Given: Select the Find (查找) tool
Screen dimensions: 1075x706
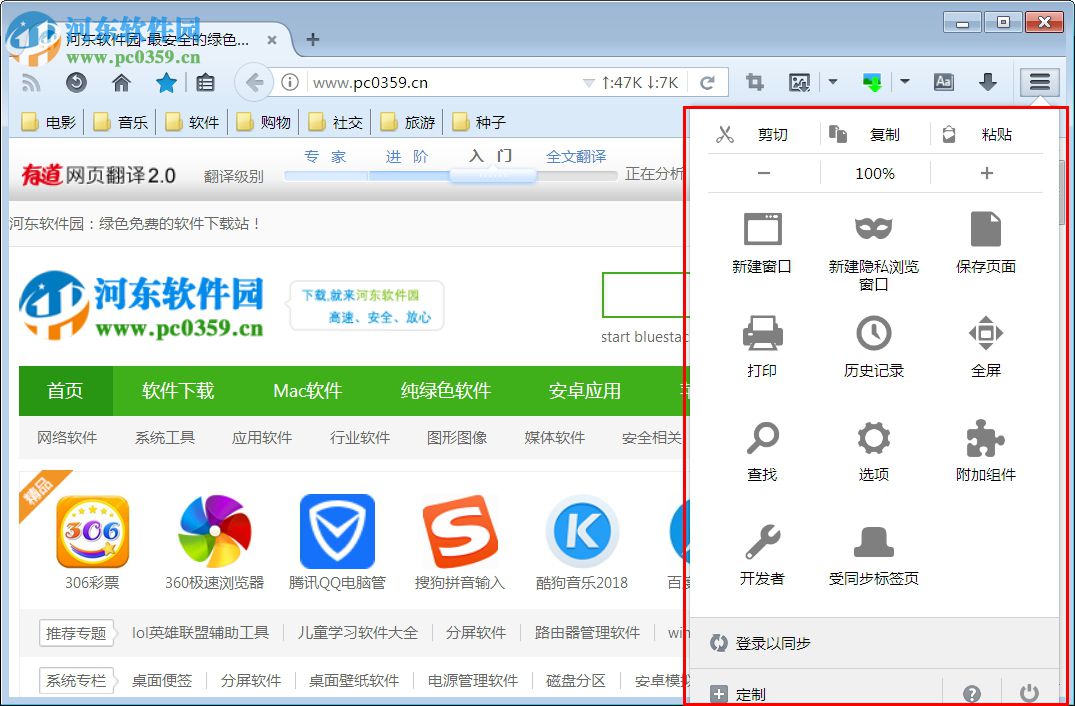Looking at the screenshot, I should (x=762, y=438).
